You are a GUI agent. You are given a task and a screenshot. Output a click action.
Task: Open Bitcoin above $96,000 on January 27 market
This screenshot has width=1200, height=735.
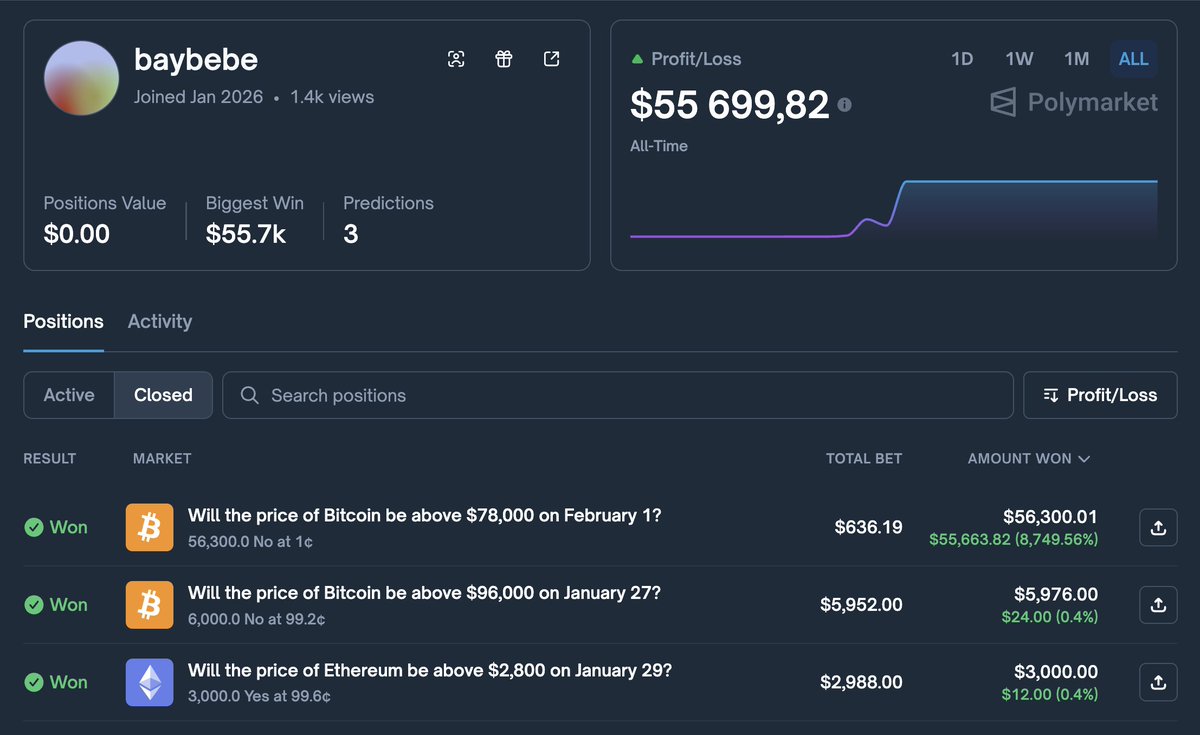pyautogui.click(x=424, y=593)
